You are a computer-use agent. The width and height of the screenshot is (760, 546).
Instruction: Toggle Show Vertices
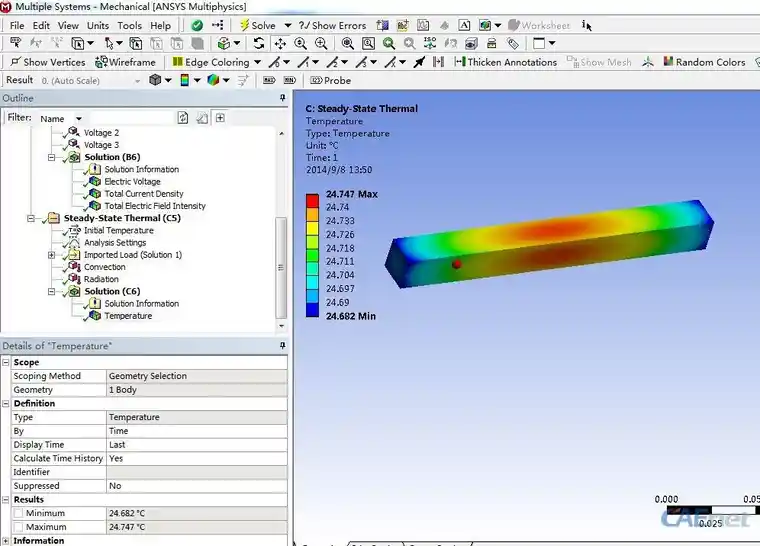point(48,62)
